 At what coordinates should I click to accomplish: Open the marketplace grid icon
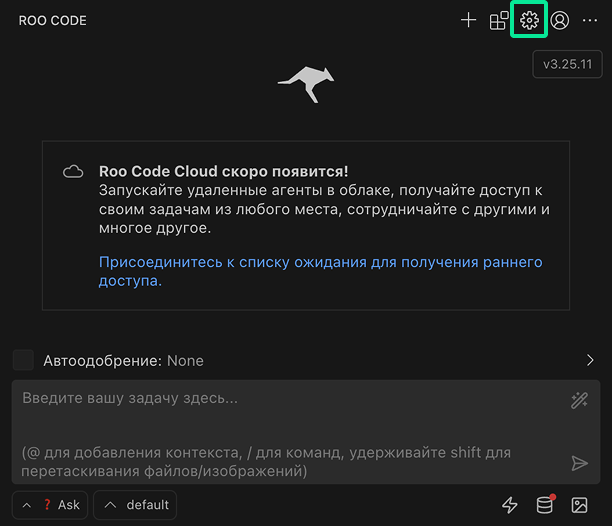pos(499,20)
